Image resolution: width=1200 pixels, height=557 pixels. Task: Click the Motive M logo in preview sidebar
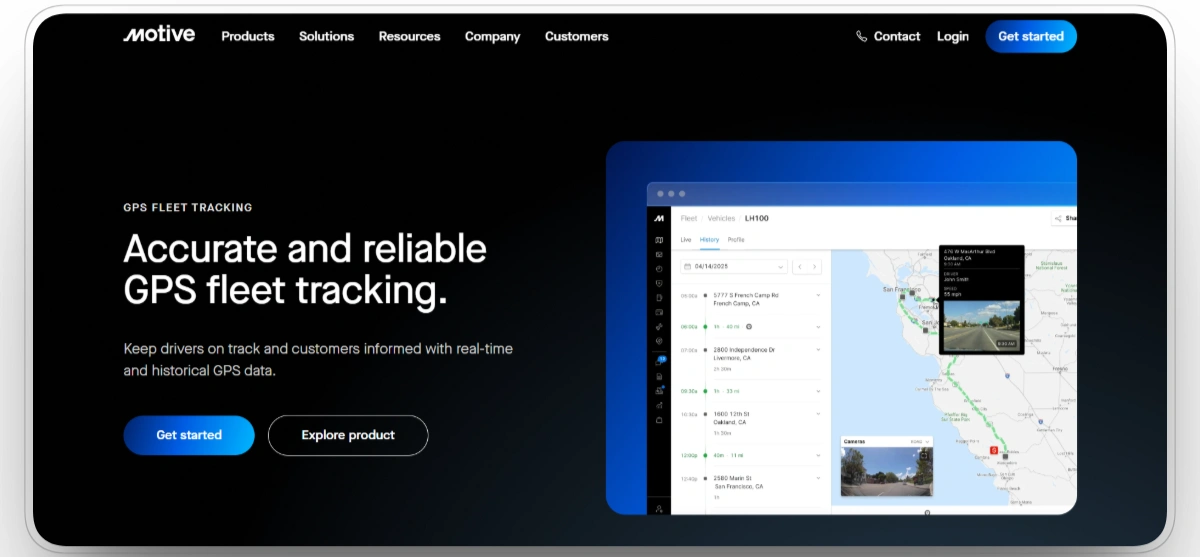(659, 218)
